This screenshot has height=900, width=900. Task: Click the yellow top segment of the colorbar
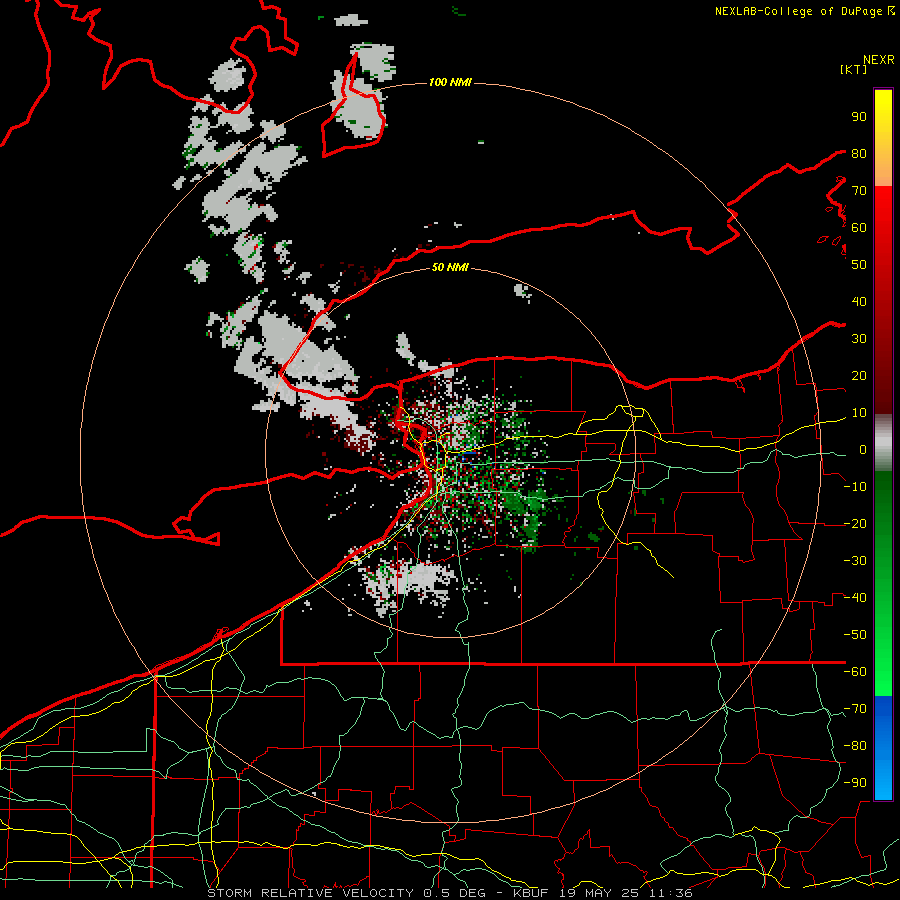883,138
